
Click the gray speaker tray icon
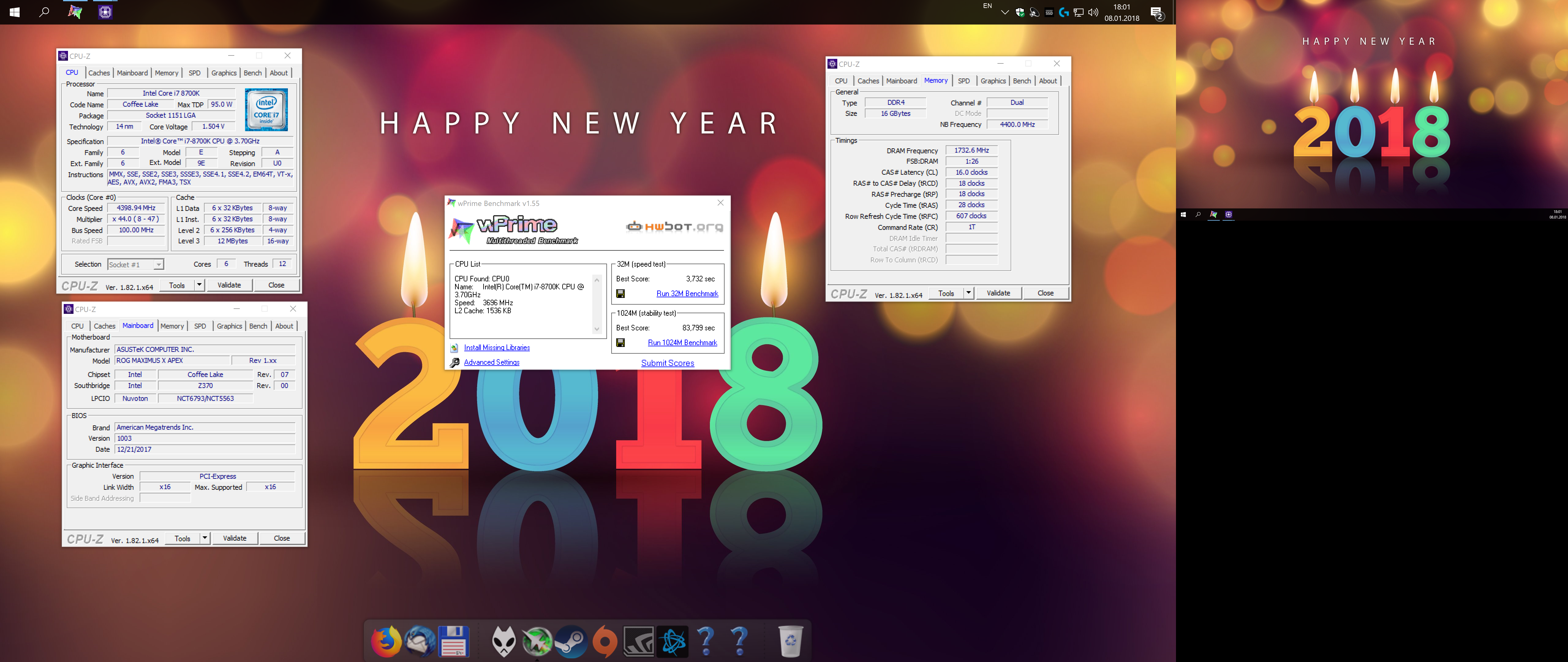[x=1034, y=12]
